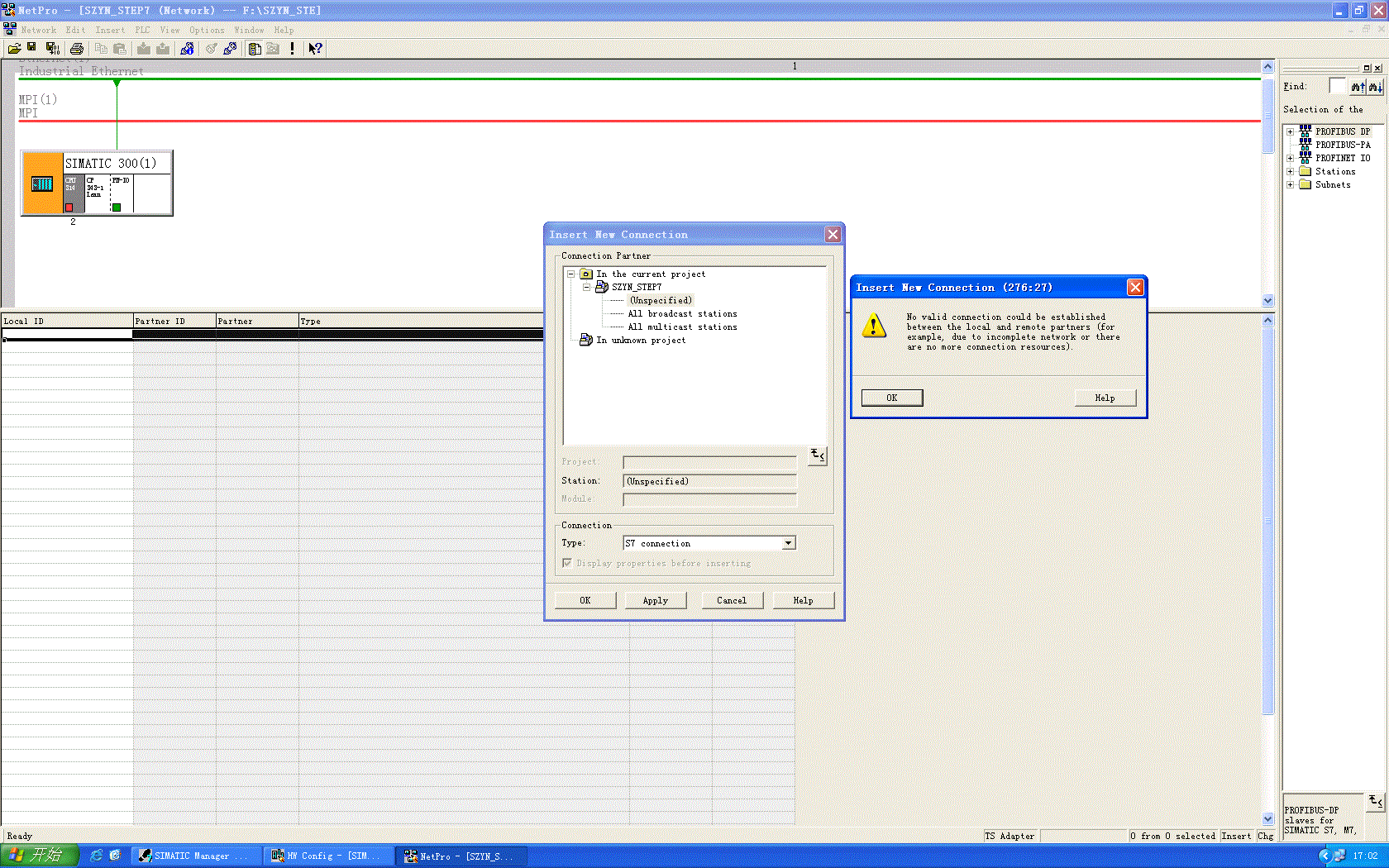Click the hide details button in Insert New Connection
Image resolution: width=1389 pixels, height=868 pixels.
(818, 455)
